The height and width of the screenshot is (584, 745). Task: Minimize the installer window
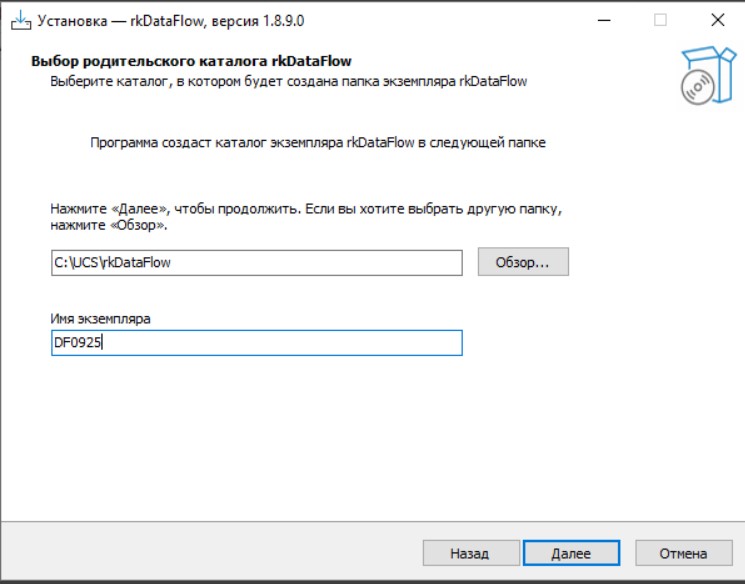[x=603, y=19]
